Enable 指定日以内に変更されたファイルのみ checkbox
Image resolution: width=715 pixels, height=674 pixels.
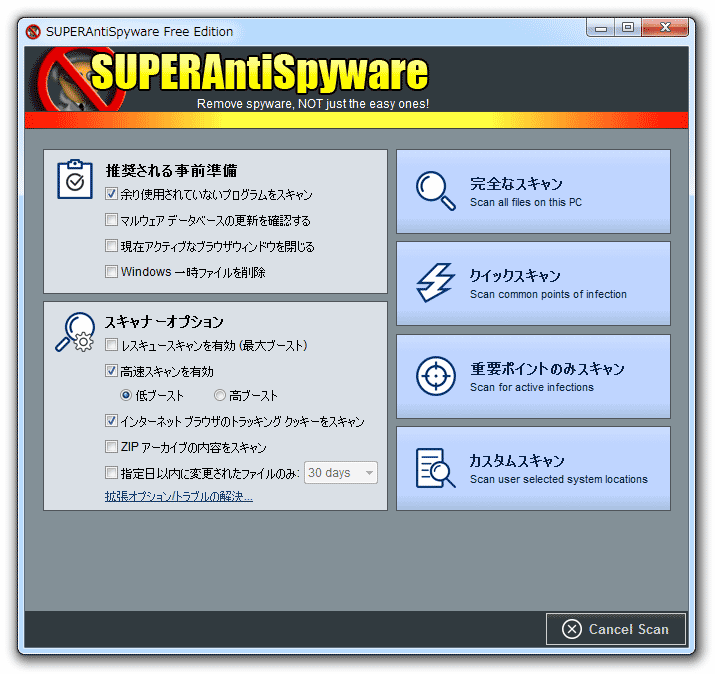point(111,472)
